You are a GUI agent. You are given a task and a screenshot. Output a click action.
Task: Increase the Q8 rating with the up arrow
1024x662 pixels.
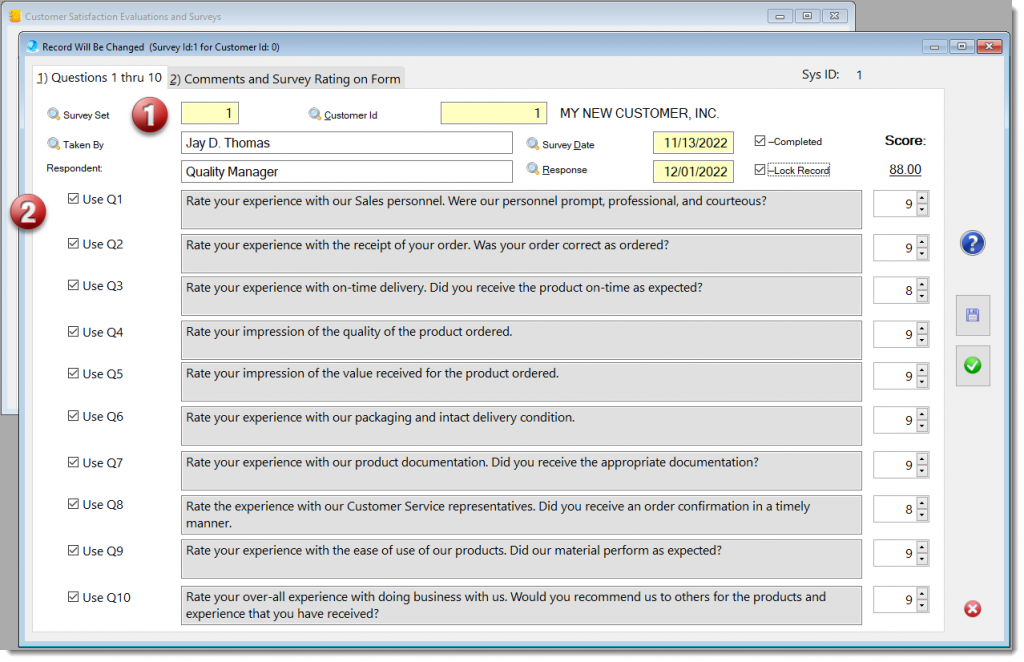point(922,503)
